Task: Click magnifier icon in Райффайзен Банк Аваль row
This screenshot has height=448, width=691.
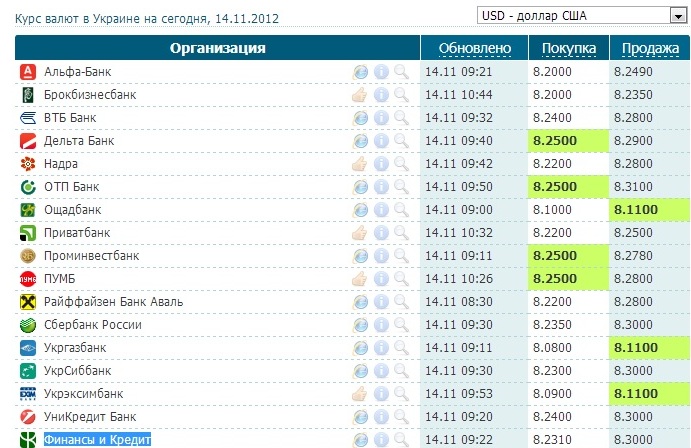Action: 401,302
